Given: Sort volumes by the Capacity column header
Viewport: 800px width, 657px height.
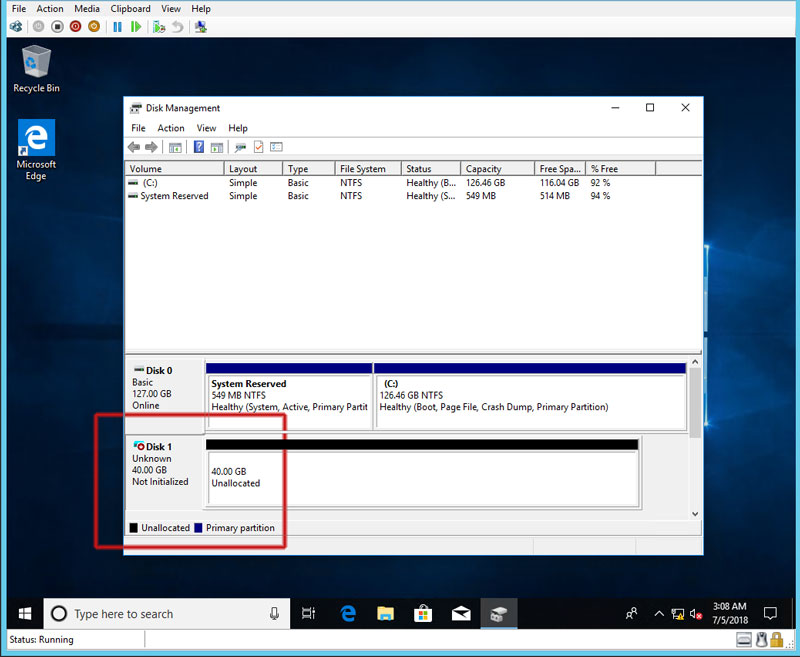Looking at the screenshot, I should click(484, 169).
